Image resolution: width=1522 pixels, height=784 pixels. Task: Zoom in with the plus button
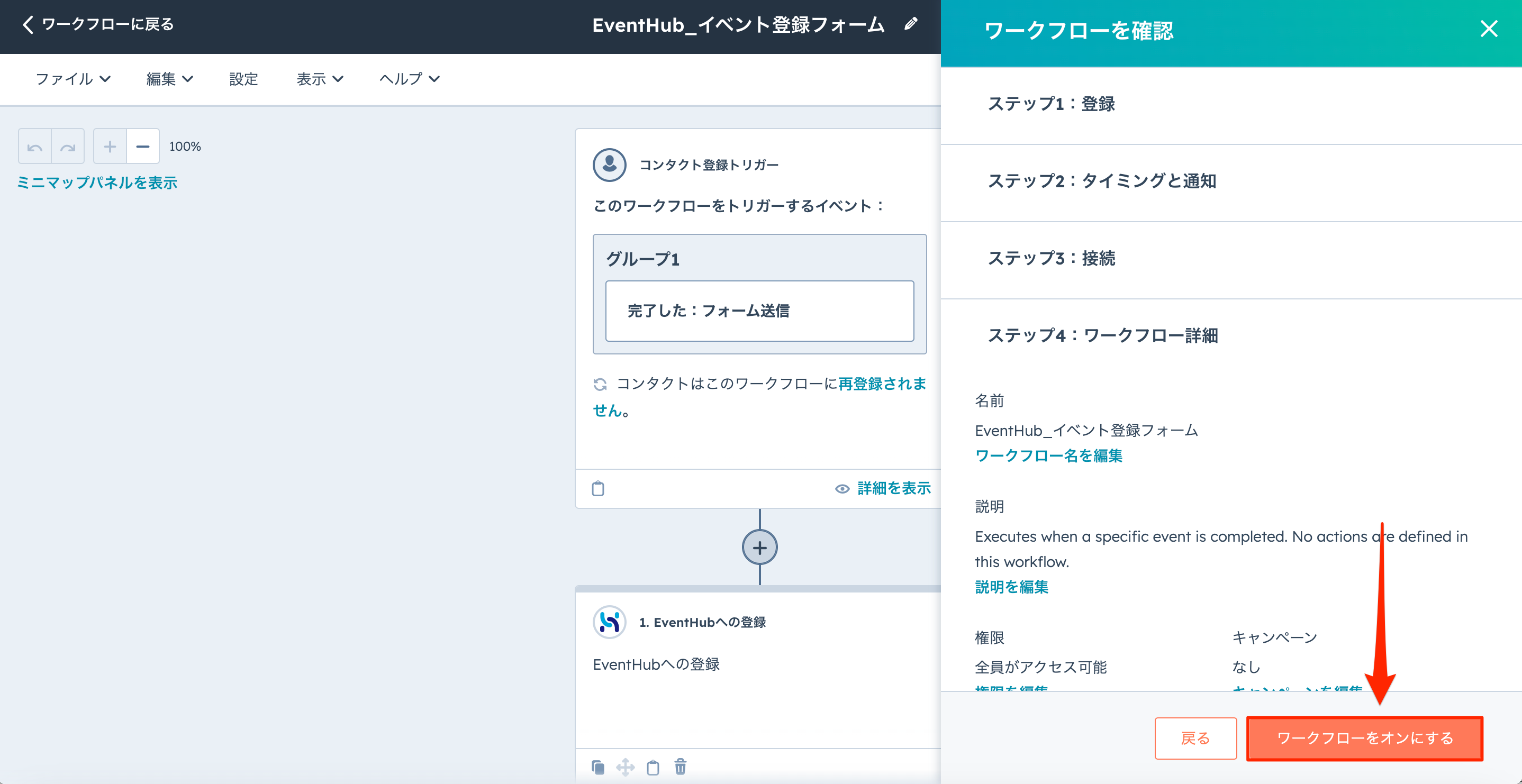[x=110, y=147]
